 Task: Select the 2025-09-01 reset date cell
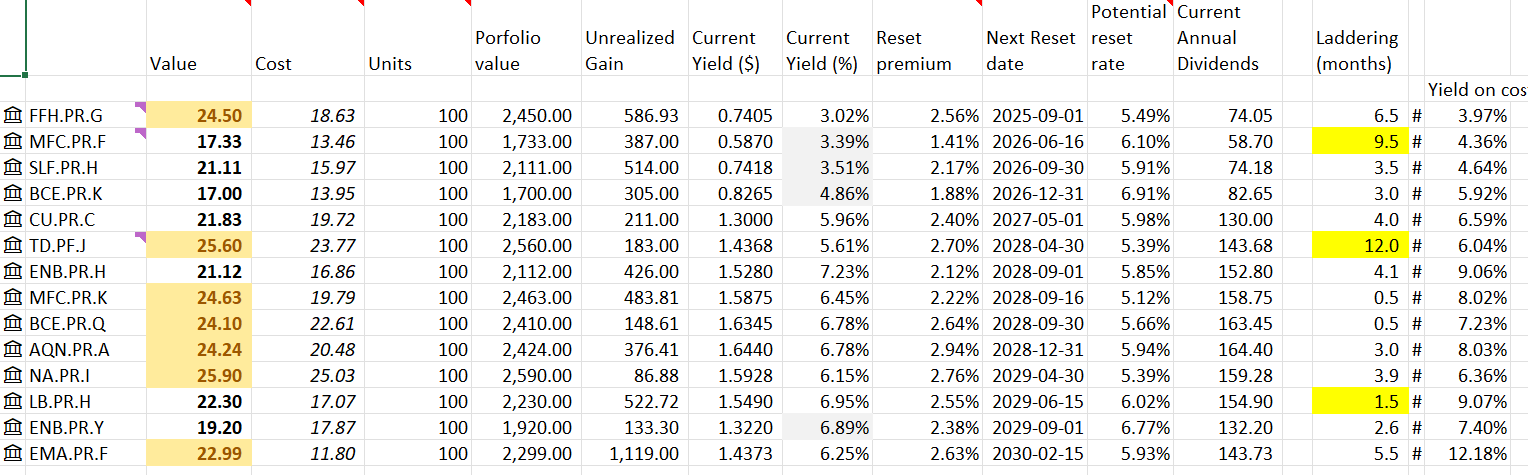[1035, 116]
